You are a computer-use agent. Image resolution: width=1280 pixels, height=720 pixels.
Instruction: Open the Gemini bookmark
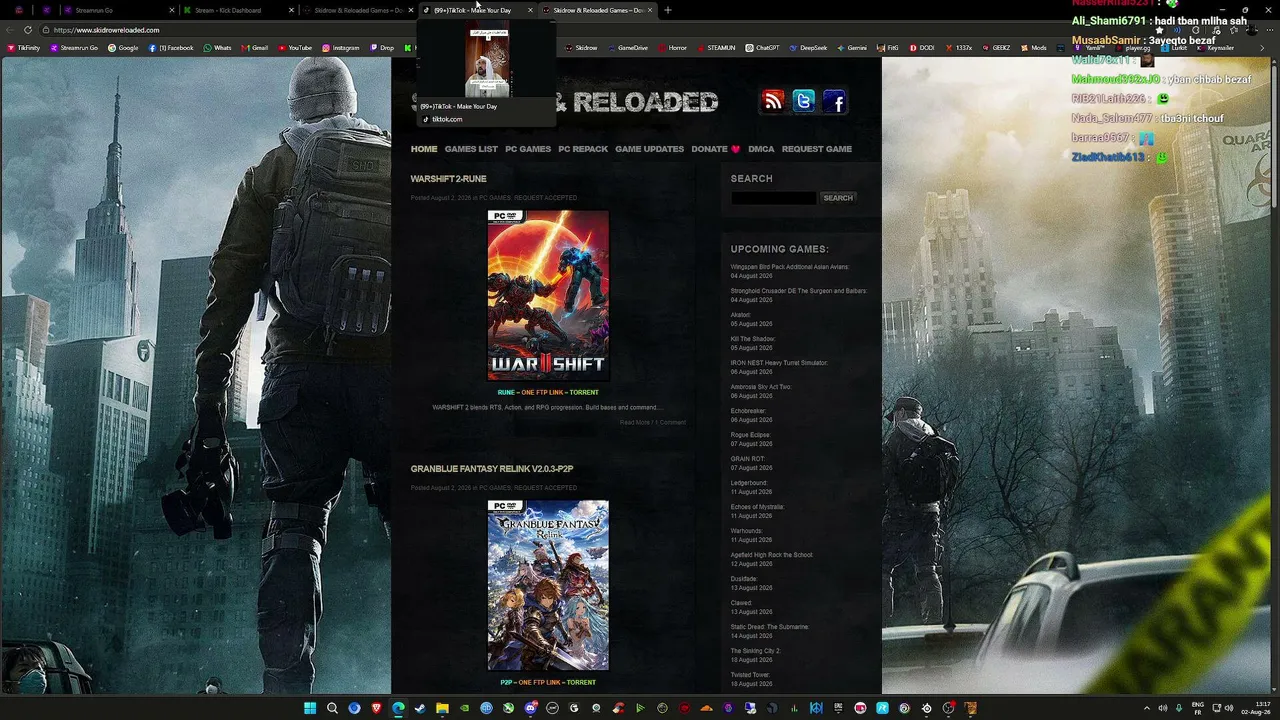coord(851,48)
